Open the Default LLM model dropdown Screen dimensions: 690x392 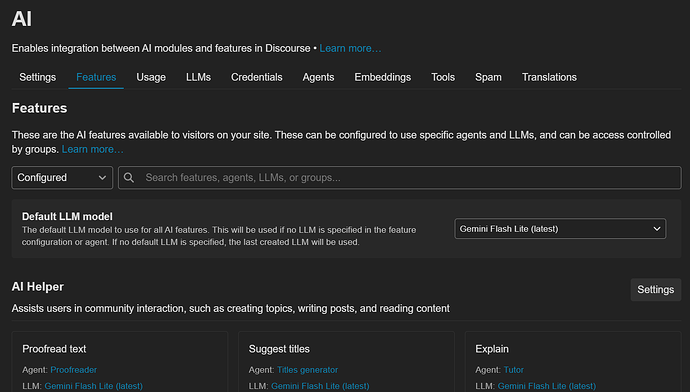pos(560,229)
